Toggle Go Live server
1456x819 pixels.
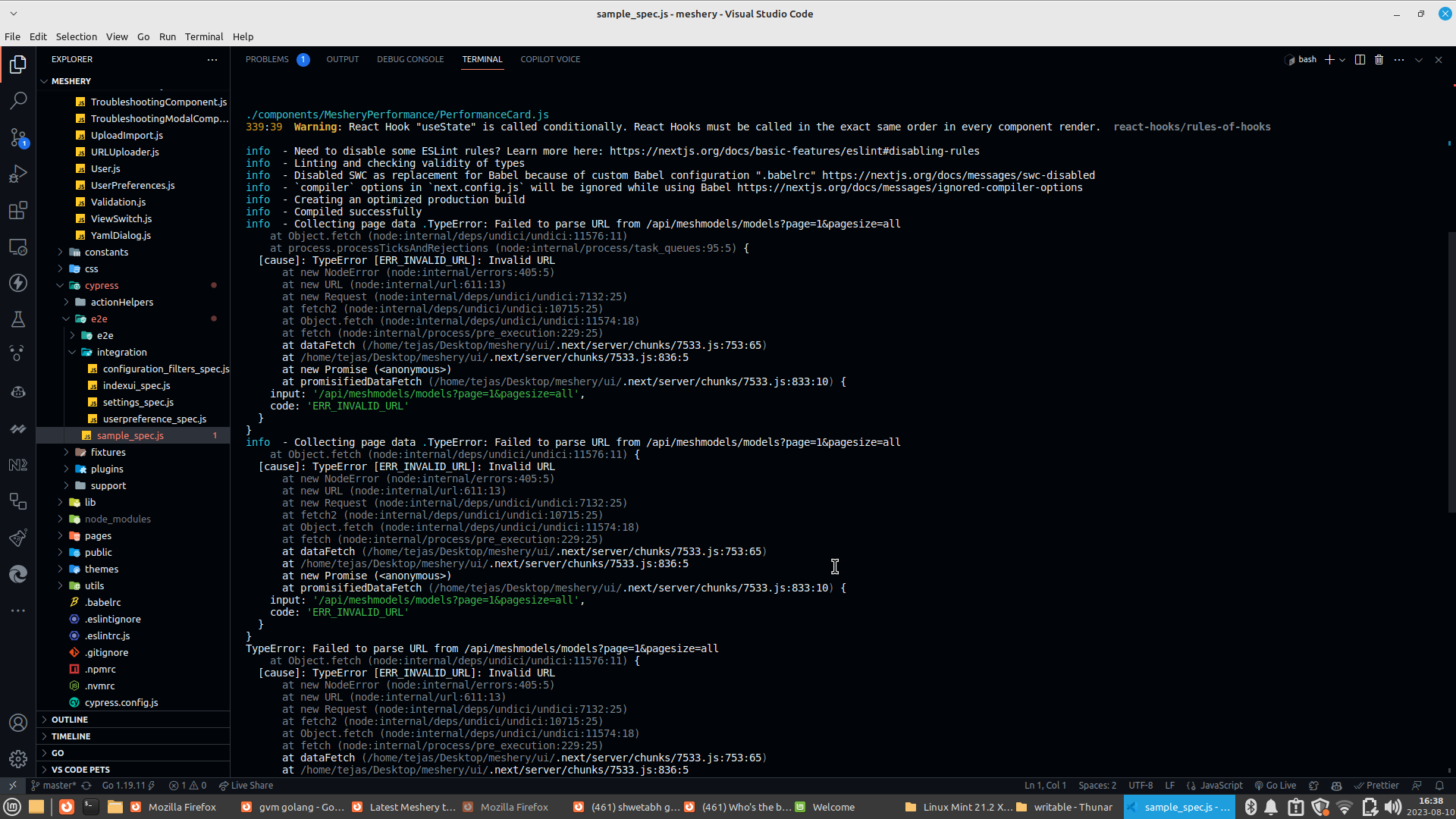(x=1276, y=786)
